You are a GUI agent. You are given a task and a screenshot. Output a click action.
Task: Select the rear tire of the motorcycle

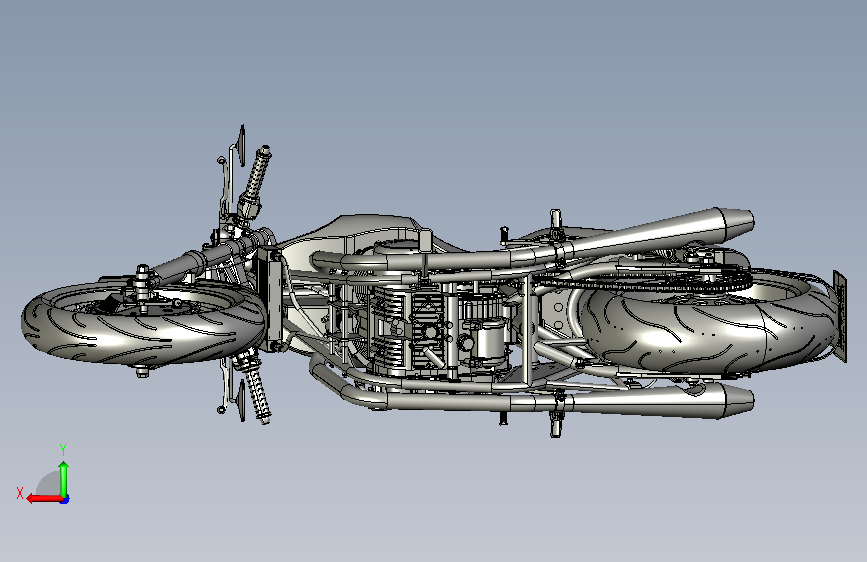click(709, 324)
